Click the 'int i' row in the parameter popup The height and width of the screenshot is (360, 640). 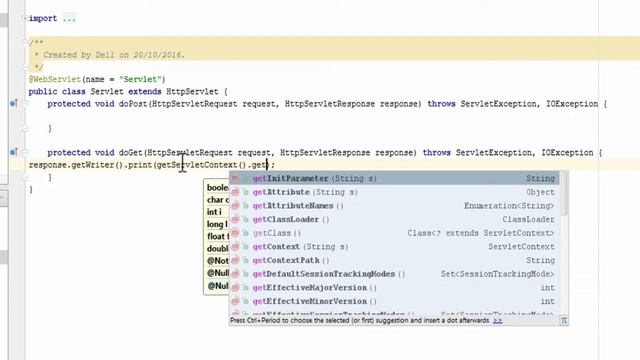click(217, 212)
